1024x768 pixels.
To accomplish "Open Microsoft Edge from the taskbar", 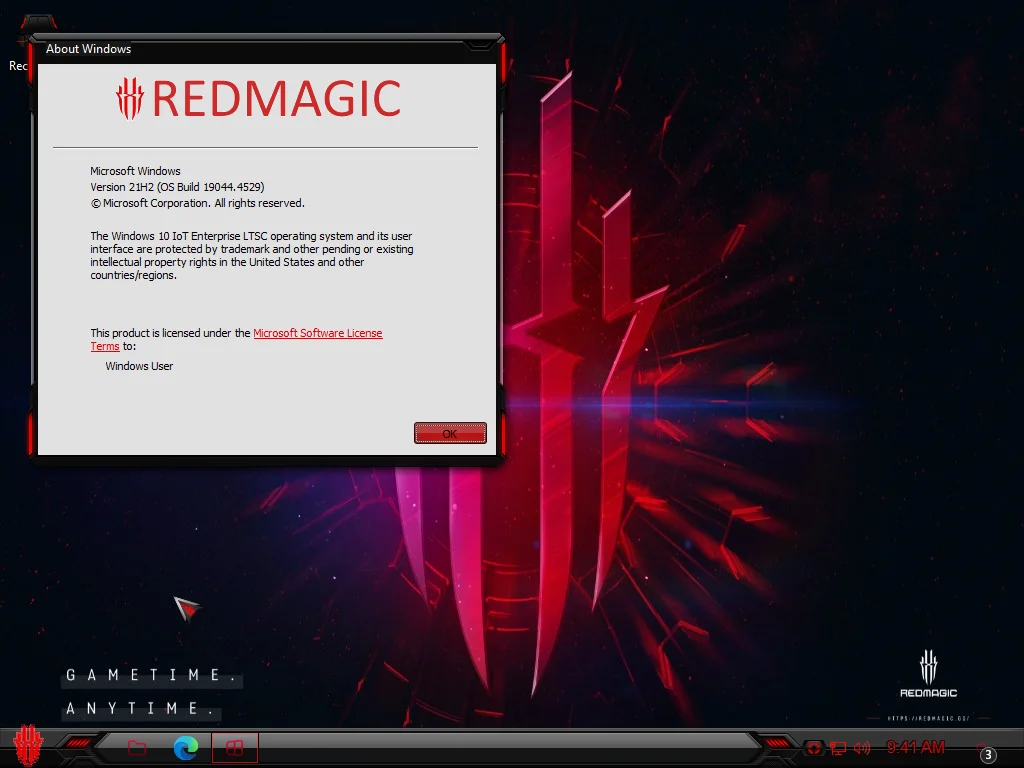I will click(x=185, y=747).
